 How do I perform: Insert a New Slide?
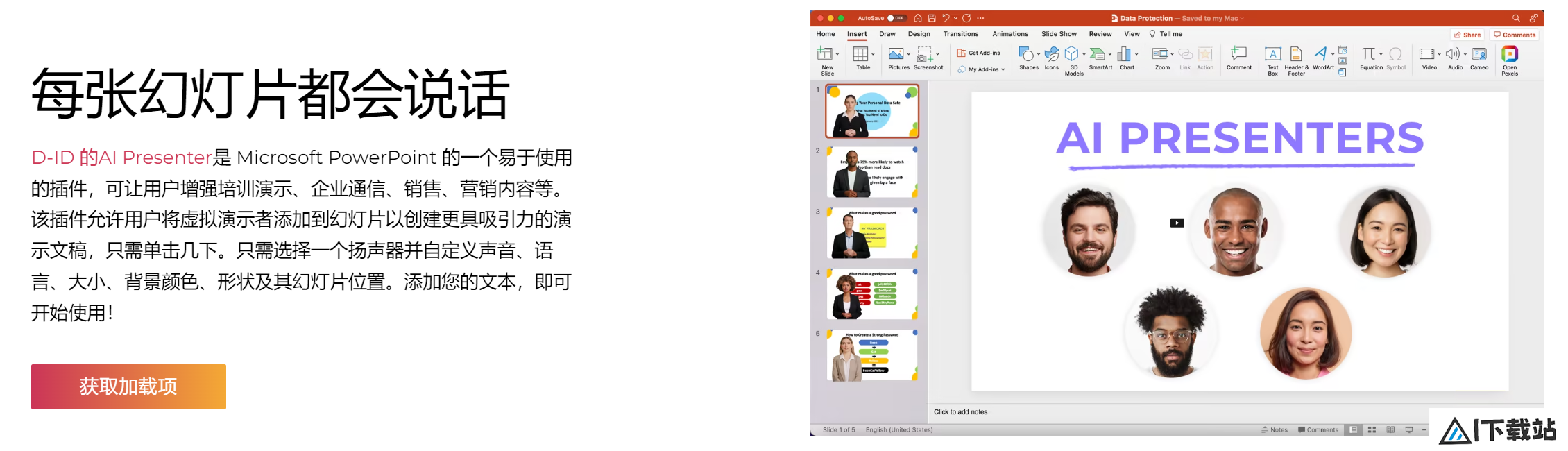pyautogui.click(x=826, y=61)
